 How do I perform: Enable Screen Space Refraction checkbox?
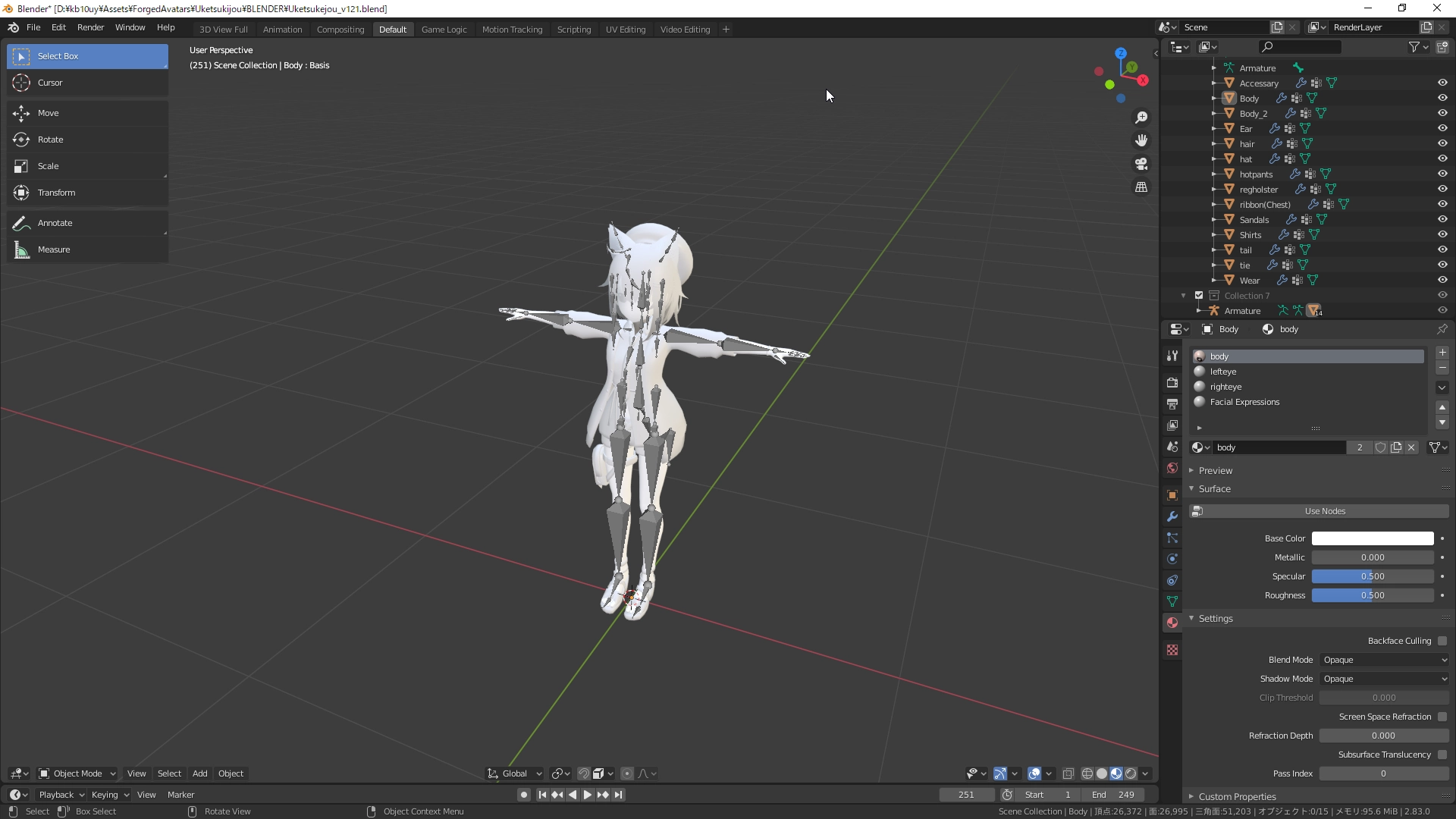pos(1442,717)
